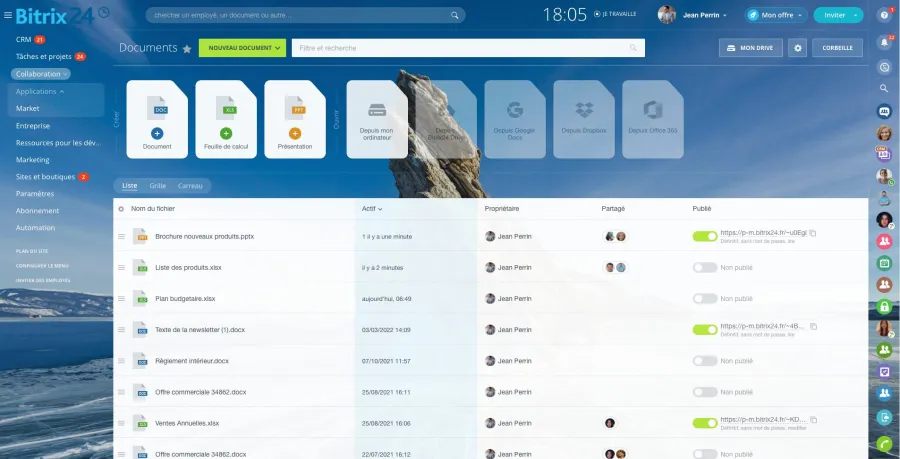Open Jean Perrin user menu
Viewport: 900px width, 459px height.
[693, 15]
